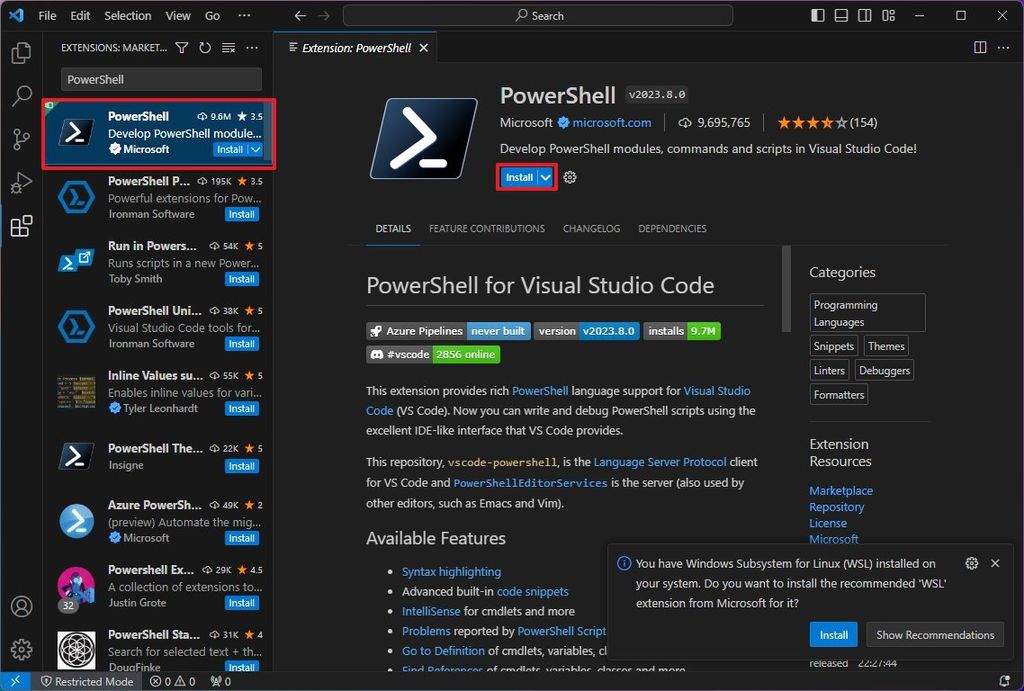Click inside the PowerShell extension search field
1024x691 pixels.
(x=160, y=79)
